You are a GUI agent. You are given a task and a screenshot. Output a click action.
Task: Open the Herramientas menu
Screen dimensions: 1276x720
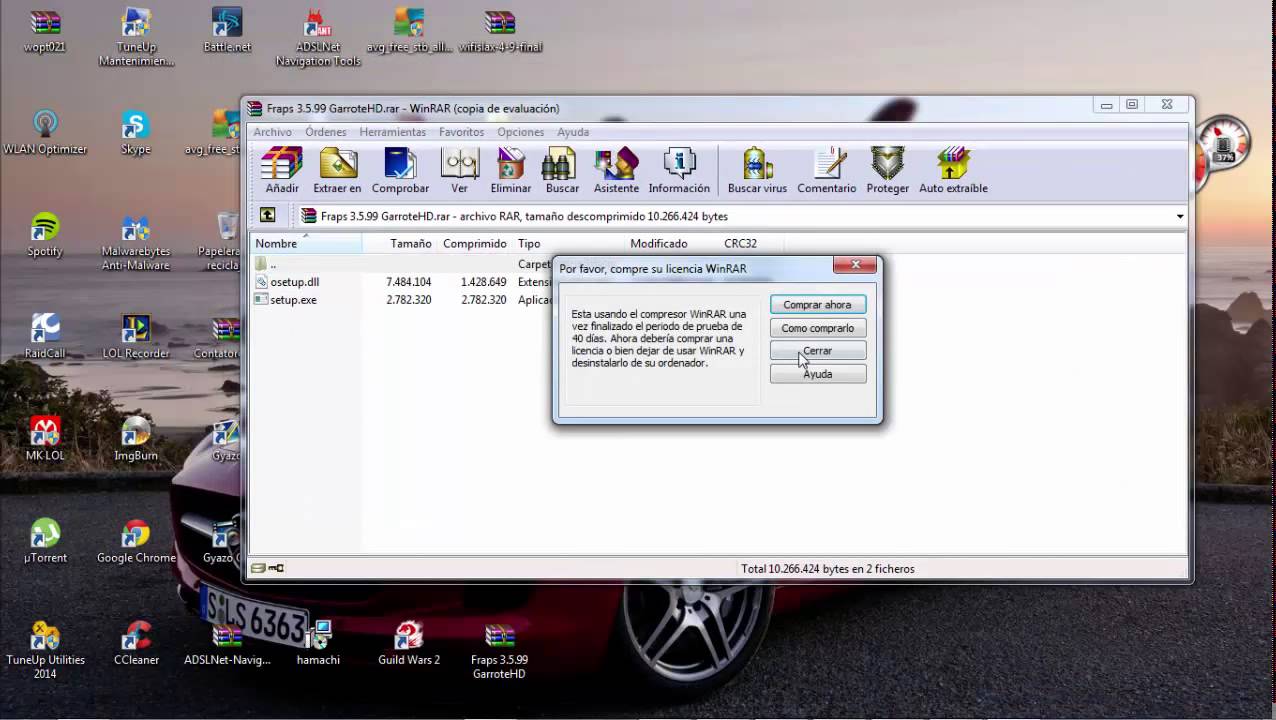click(x=393, y=132)
